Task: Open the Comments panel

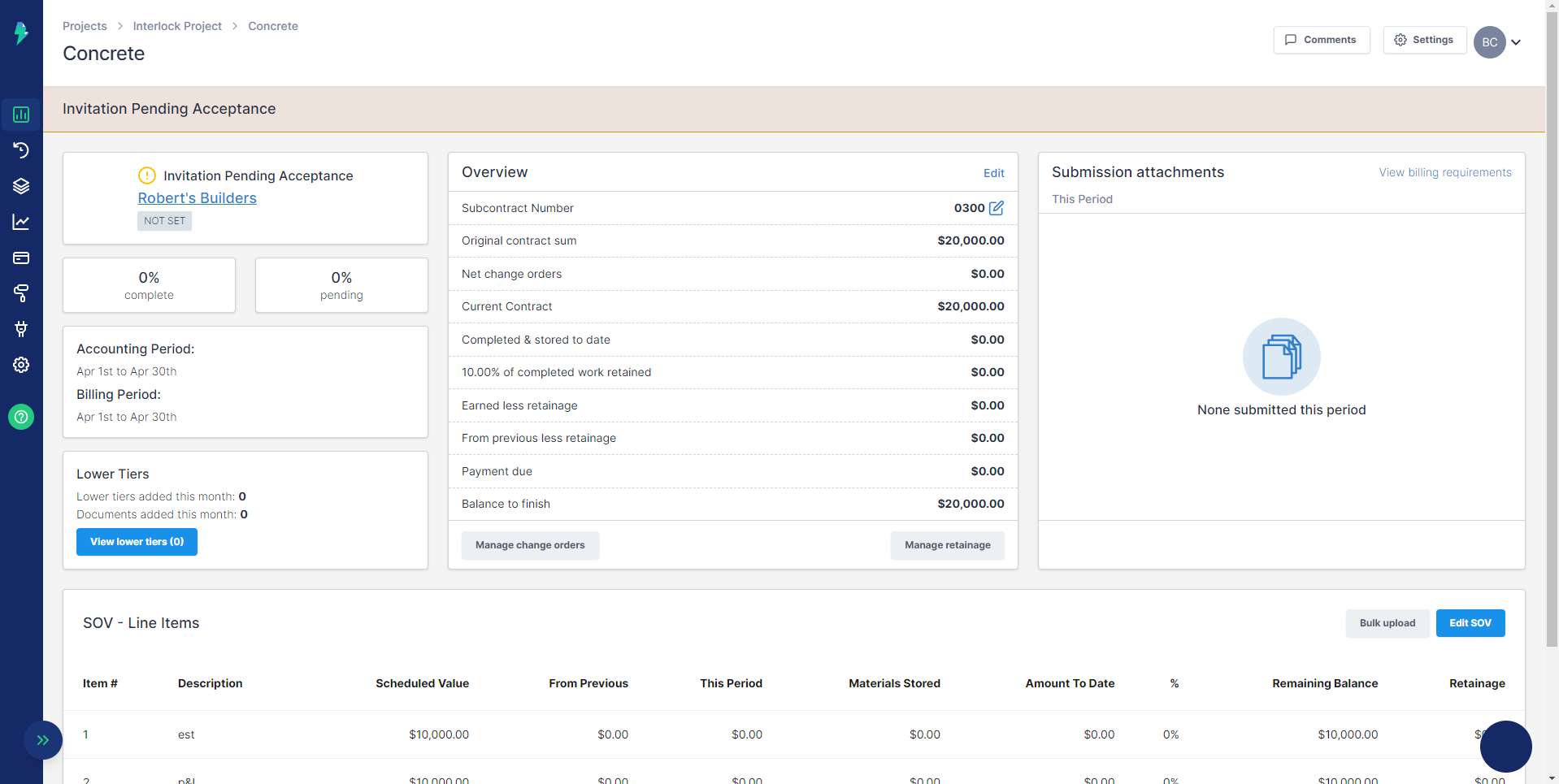Action: click(x=1321, y=40)
